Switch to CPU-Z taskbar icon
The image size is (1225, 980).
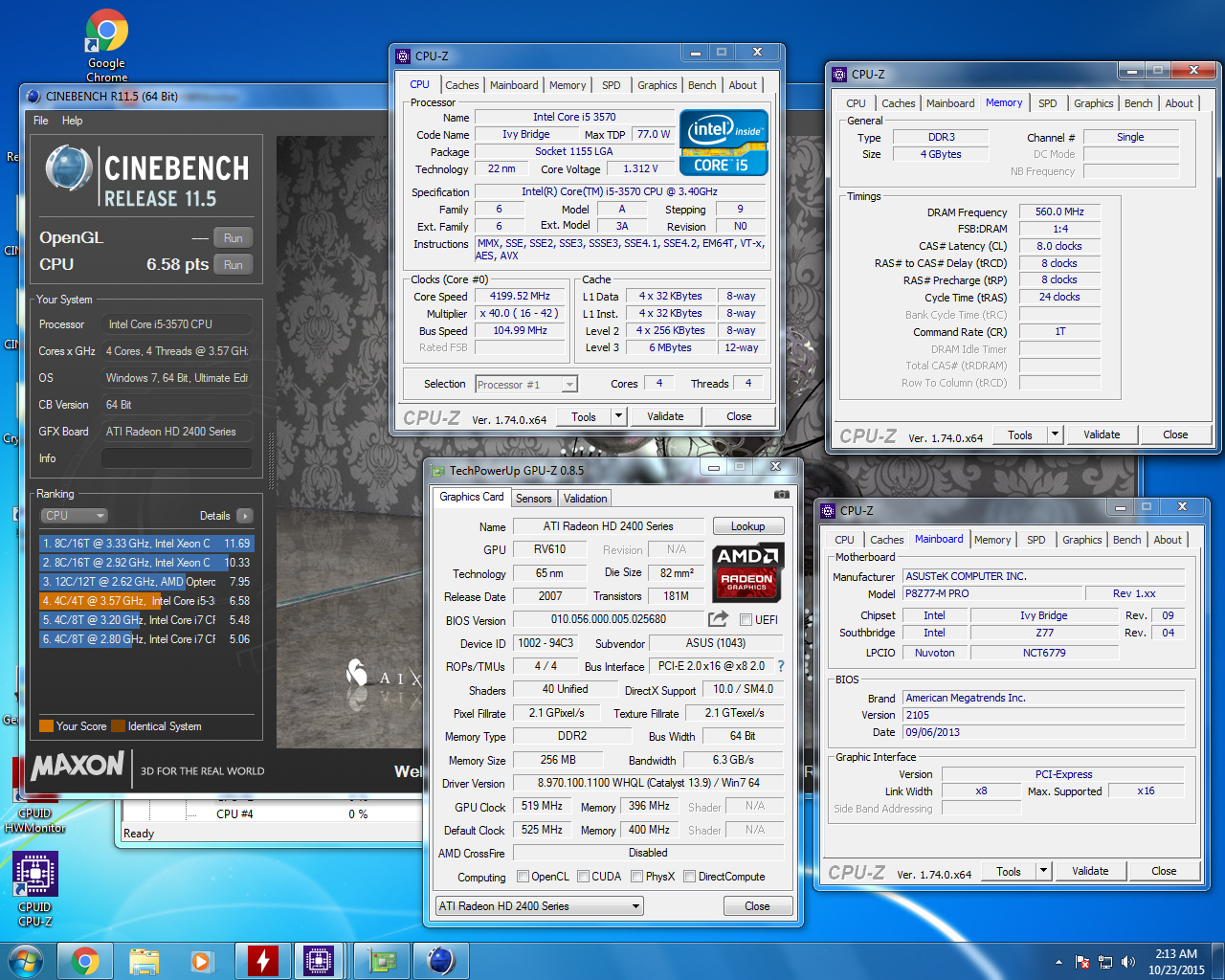pos(321,961)
